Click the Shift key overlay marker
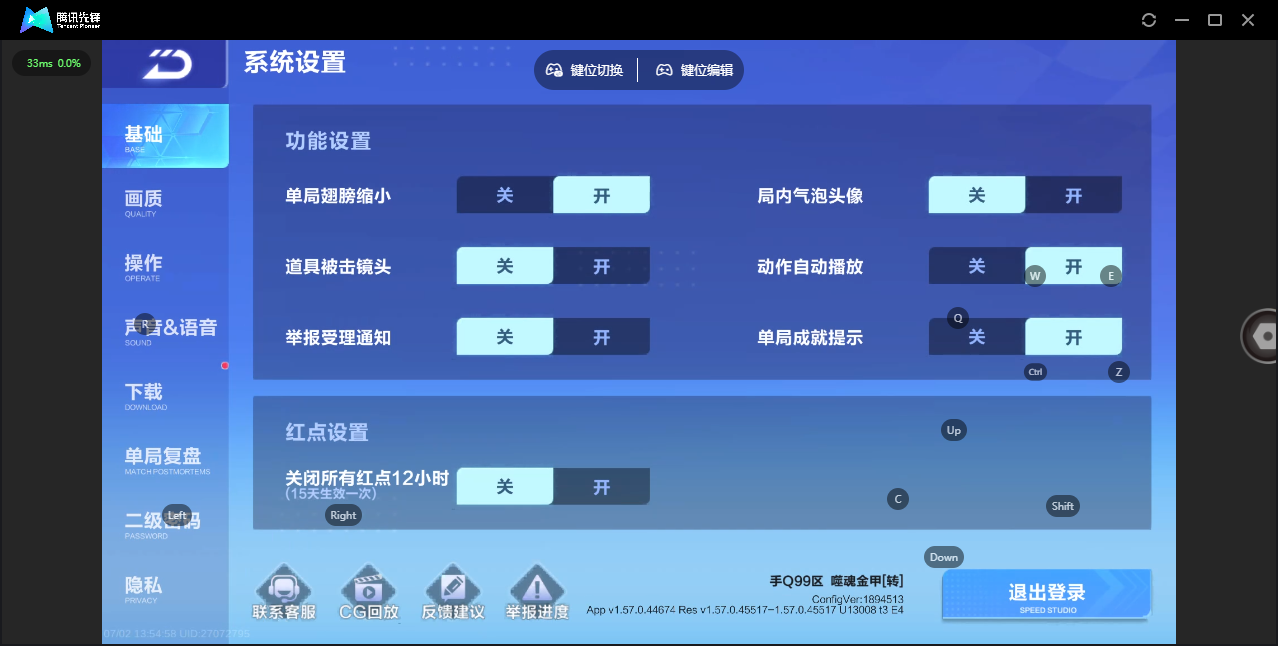 click(x=1063, y=506)
